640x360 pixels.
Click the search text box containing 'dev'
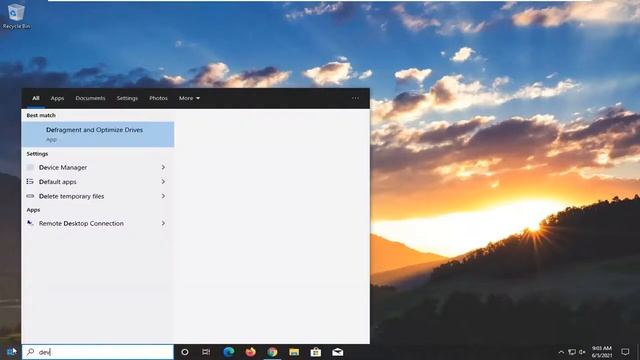point(98,352)
